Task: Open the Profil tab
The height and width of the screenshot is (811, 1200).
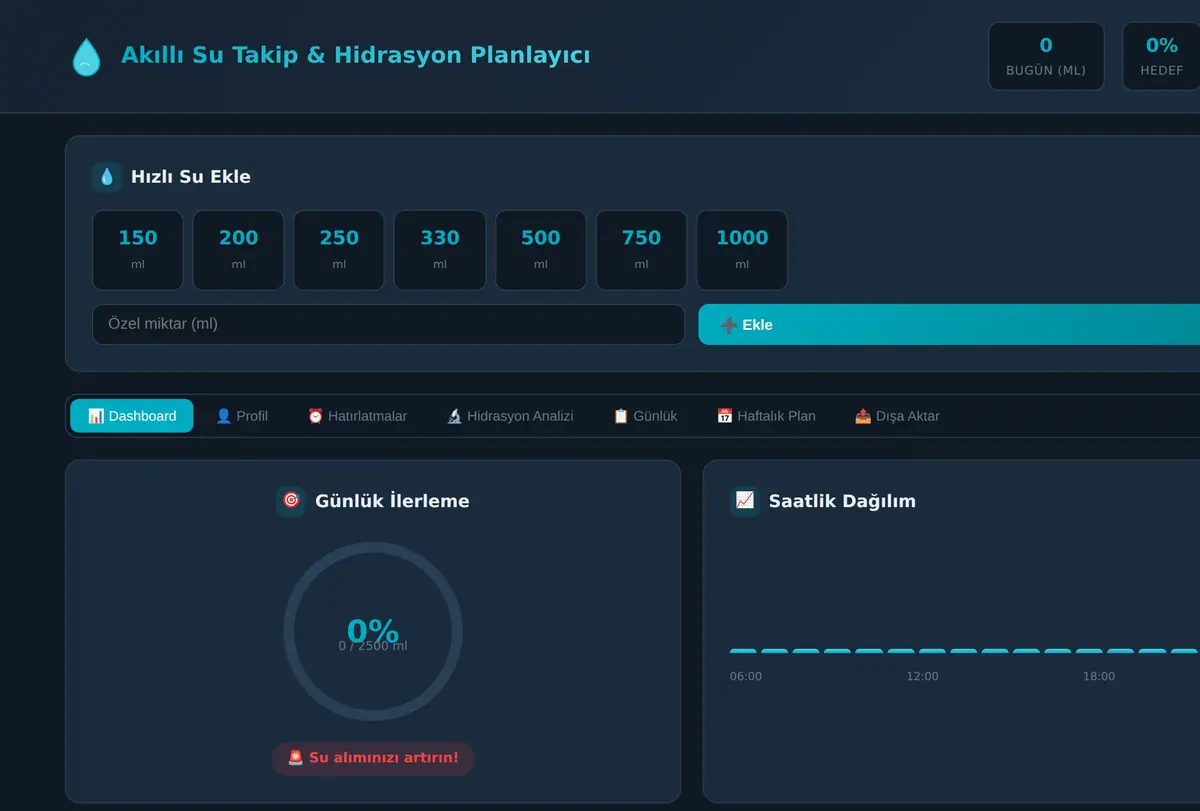Action: [x=242, y=416]
